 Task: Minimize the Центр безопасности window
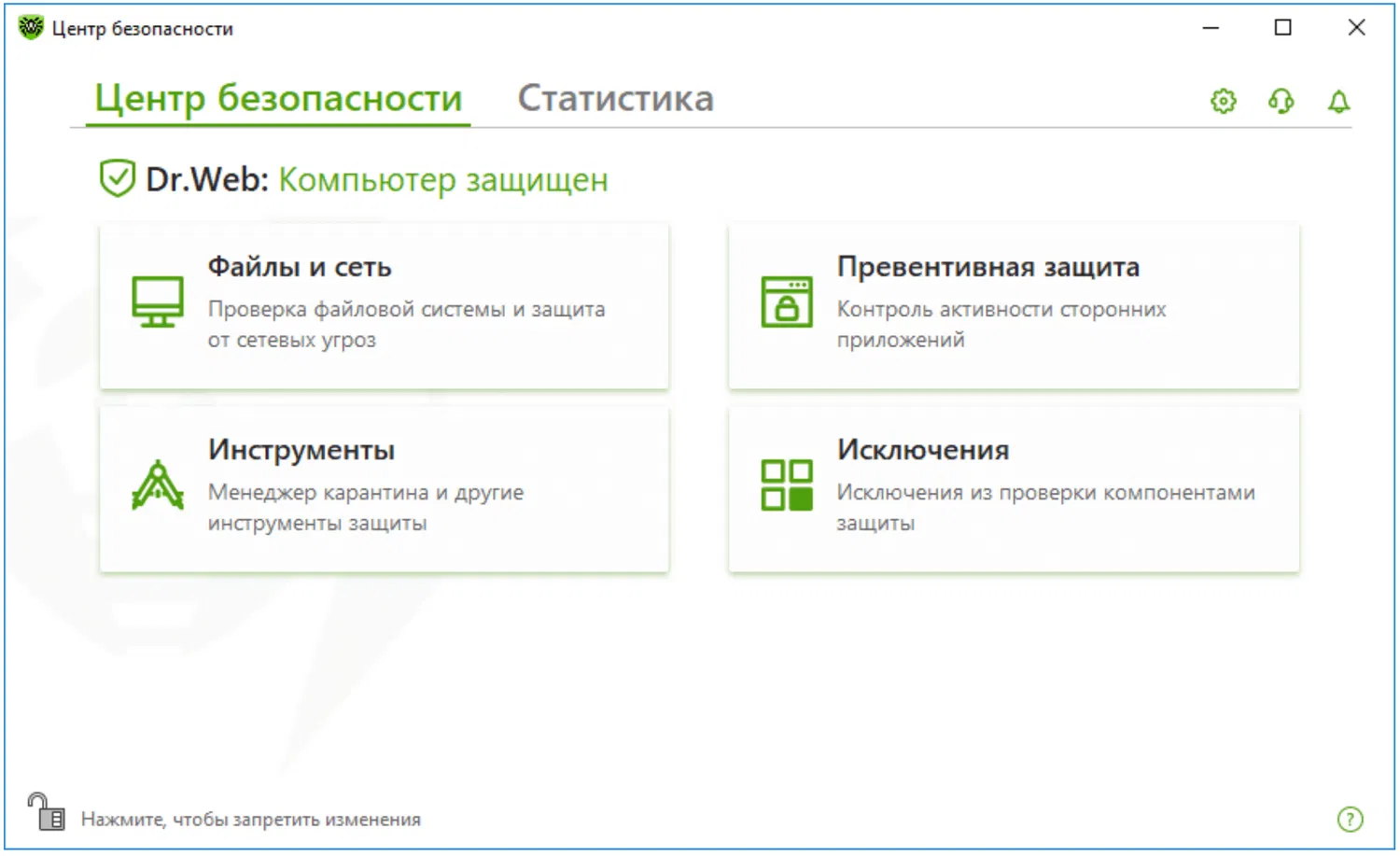click(1211, 28)
